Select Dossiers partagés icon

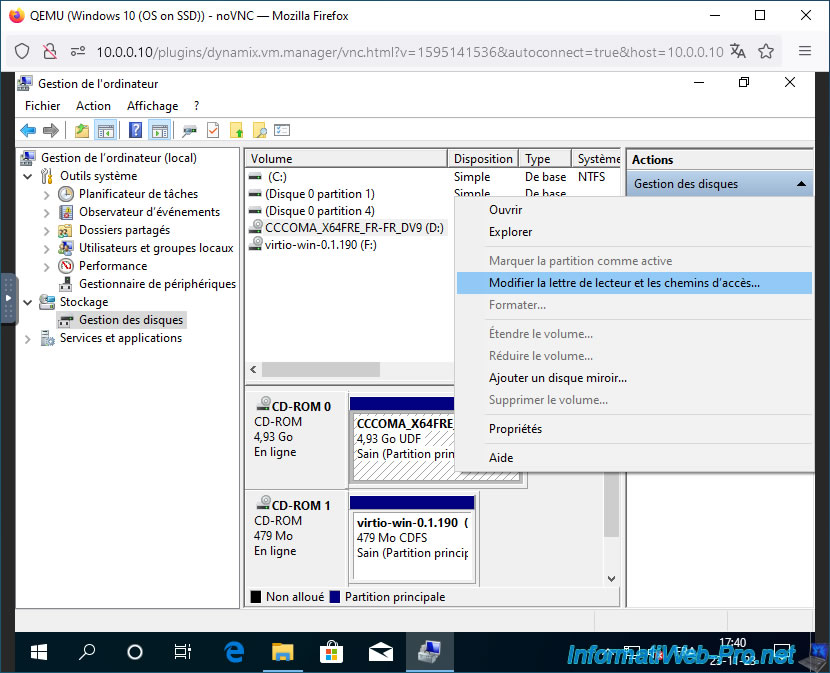click(x=65, y=230)
